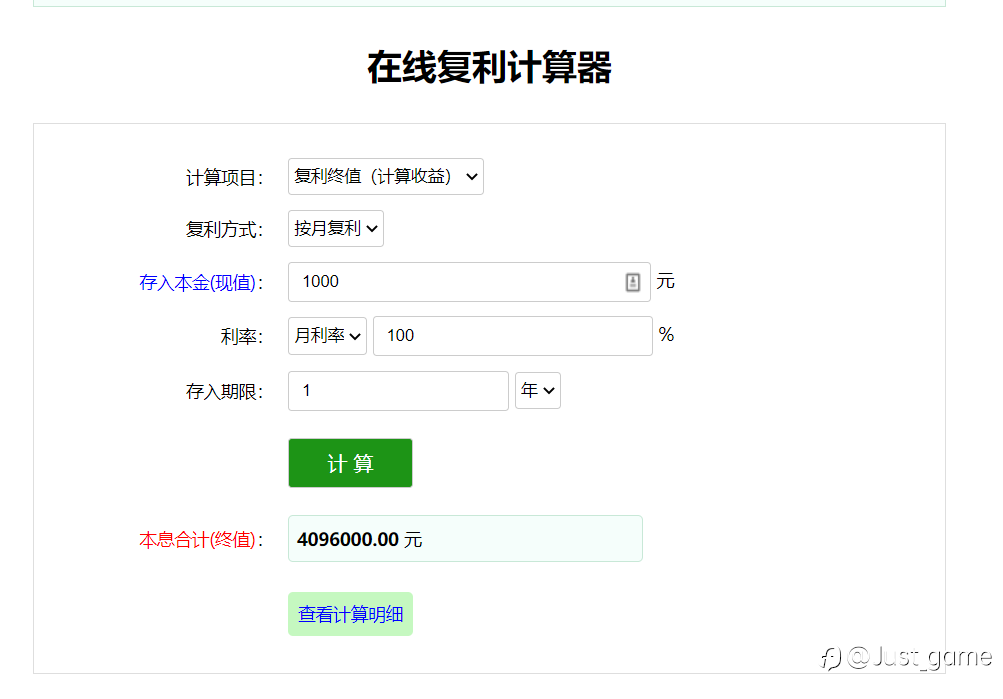Expand the 复利方式 dropdown set to 按月复利
The image size is (1003, 699).
335,229
